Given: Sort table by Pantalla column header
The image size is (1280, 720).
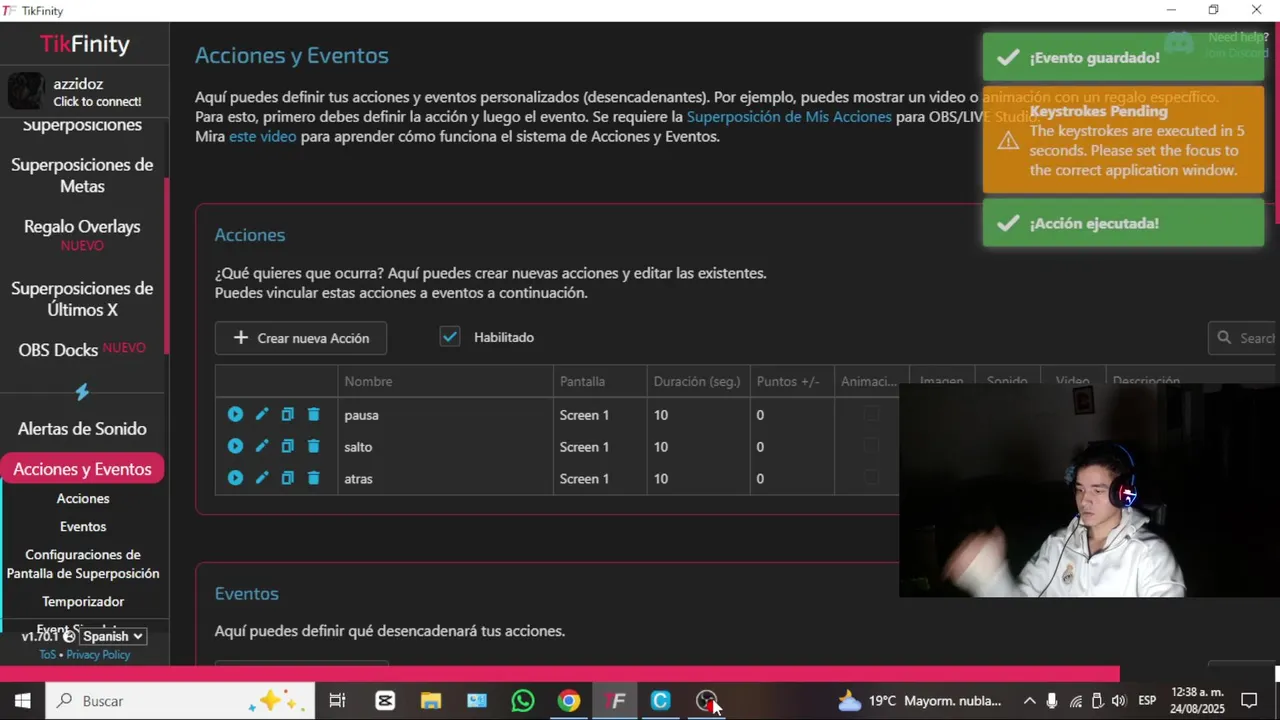Looking at the screenshot, I should [600, 381].
